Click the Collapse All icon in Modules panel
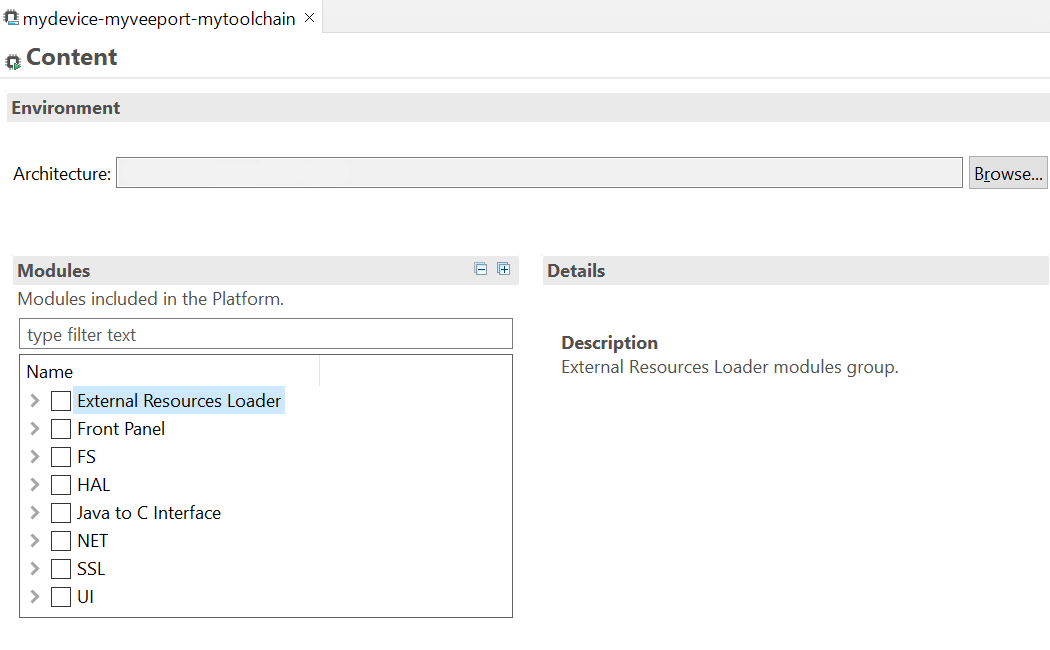Viewport: 1050px width, 650px height. point(480,269)
